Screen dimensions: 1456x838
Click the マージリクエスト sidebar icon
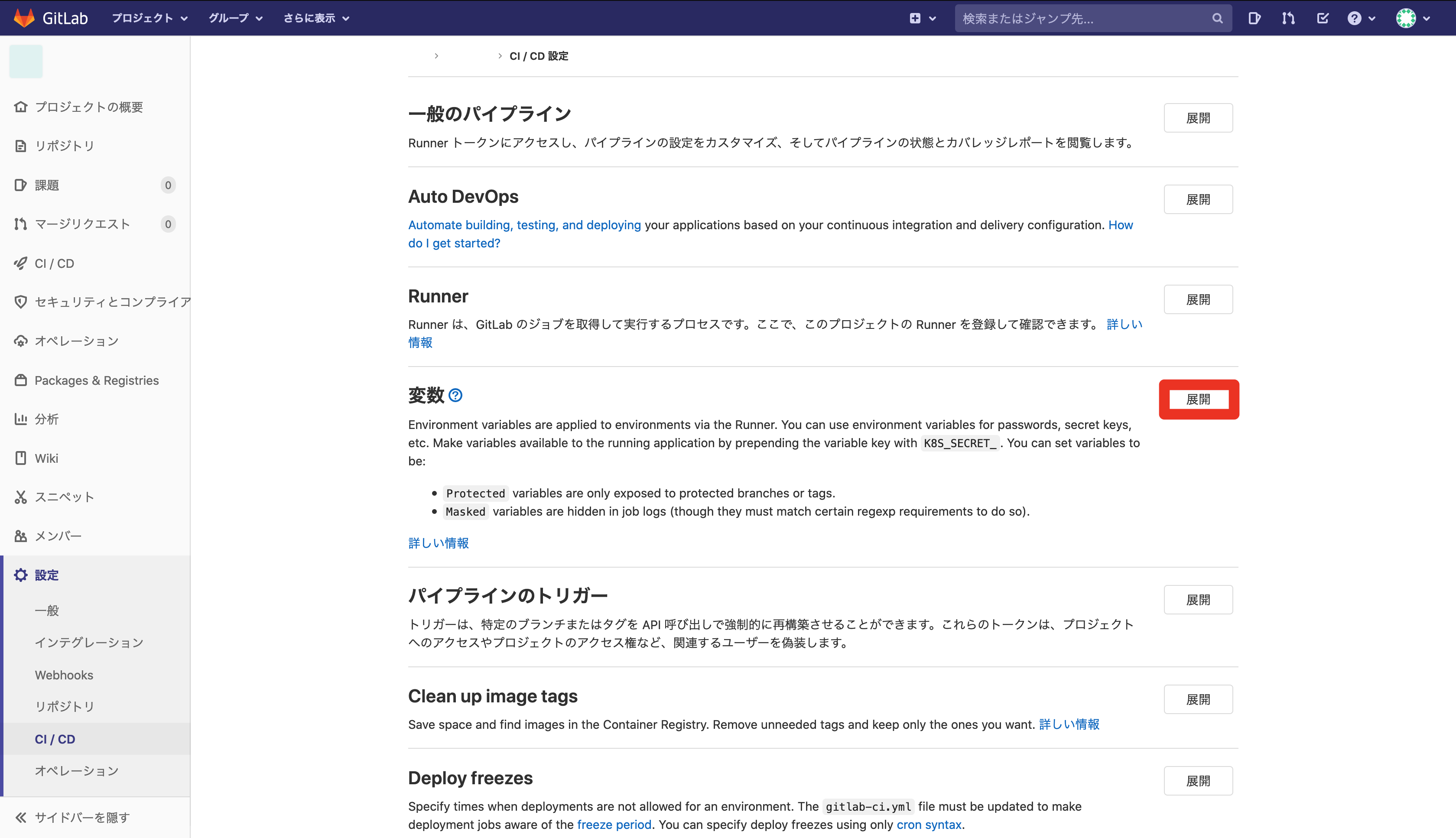pos(21,224)
